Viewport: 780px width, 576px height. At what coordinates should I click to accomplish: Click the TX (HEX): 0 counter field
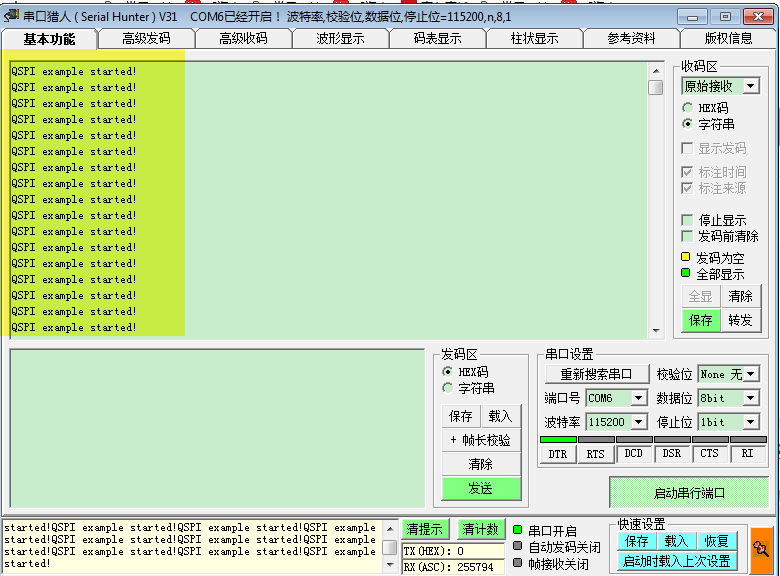[x=453, y=551]
